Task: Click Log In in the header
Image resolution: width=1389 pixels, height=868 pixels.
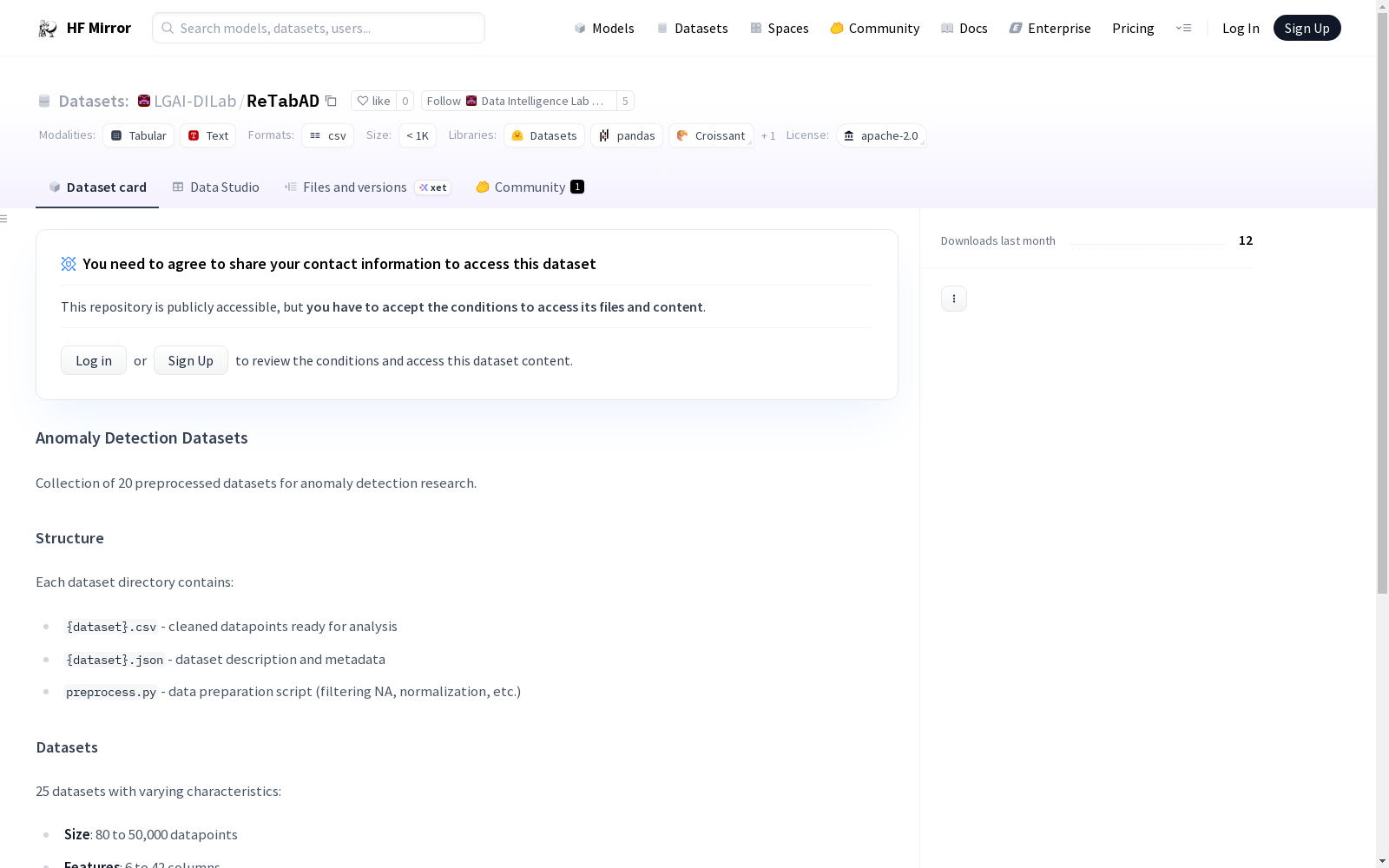Action: pyautogui.click(x=1241, y=28)
